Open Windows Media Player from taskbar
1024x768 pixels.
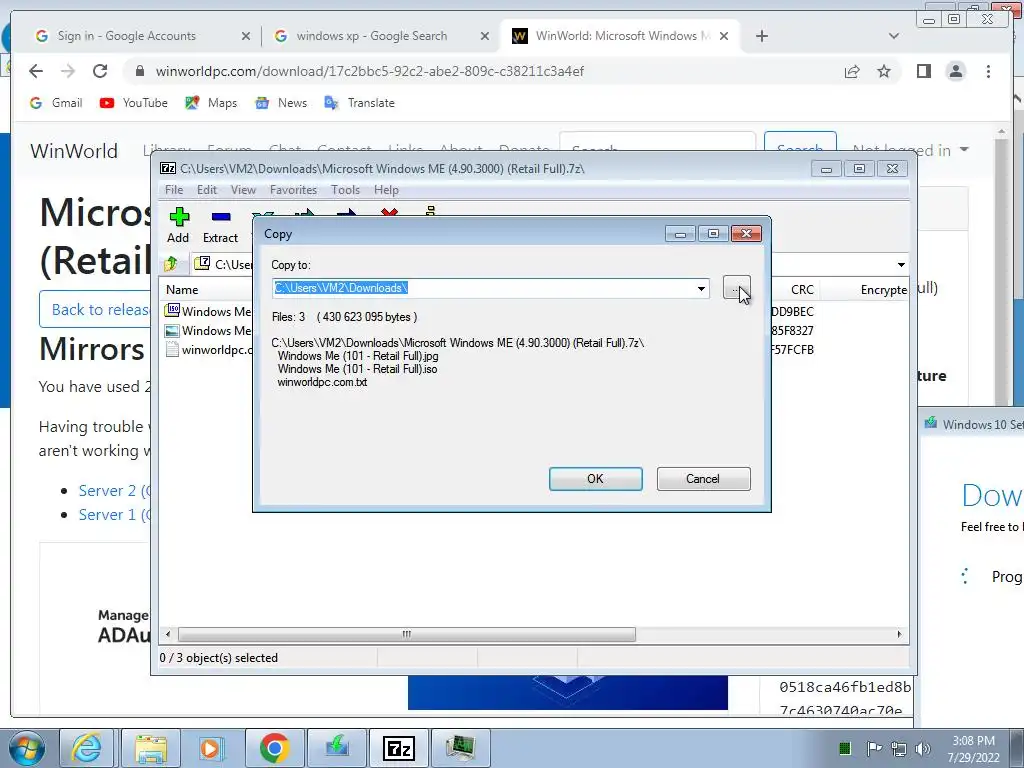[212, 748]
